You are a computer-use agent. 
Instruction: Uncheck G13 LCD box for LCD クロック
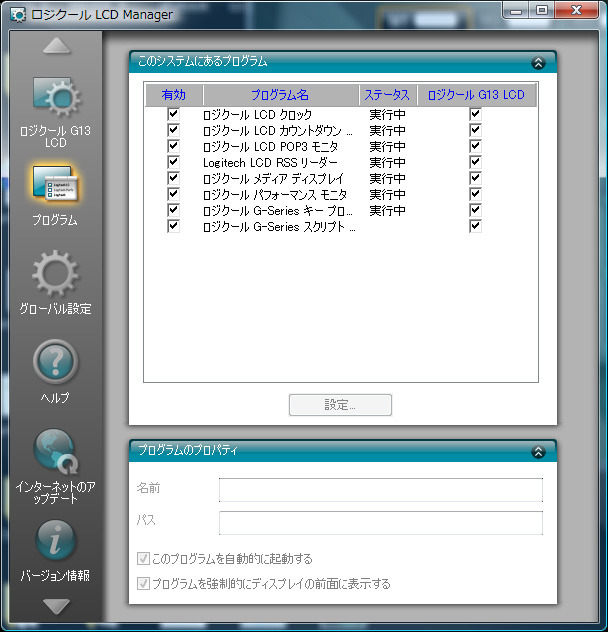475,114
